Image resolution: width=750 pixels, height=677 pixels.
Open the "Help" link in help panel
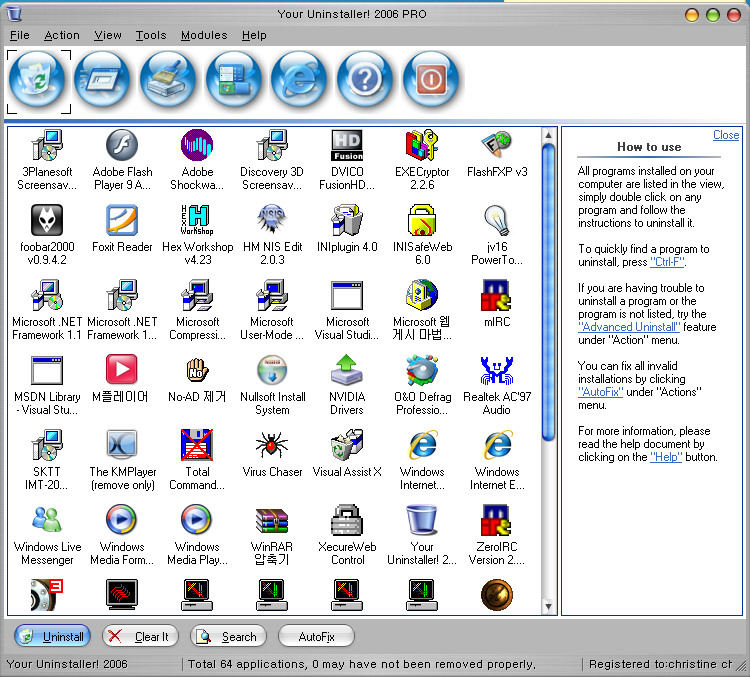tap(666, 457)
